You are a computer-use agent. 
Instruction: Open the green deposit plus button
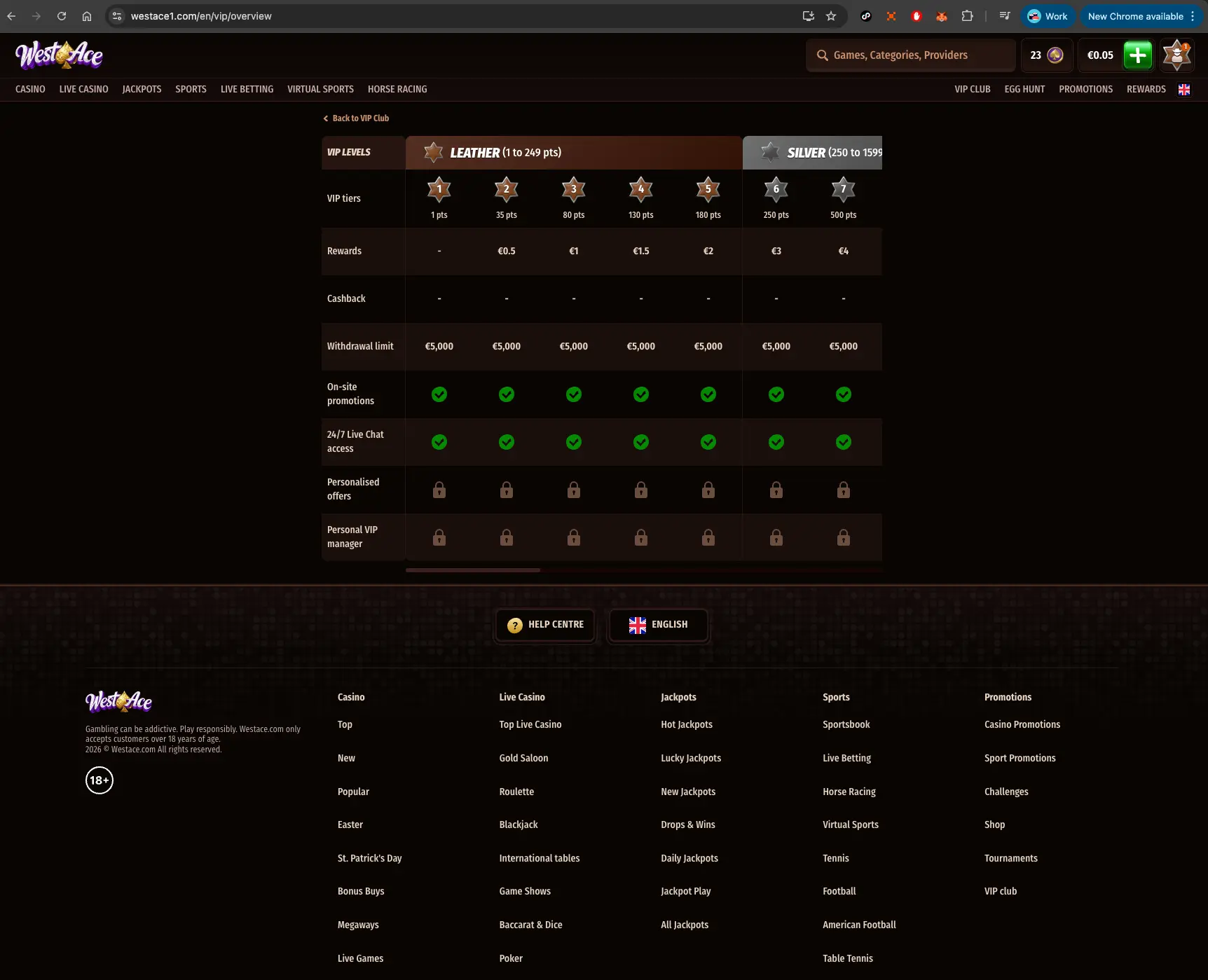pyautogui.click(x=1138, y=55)
